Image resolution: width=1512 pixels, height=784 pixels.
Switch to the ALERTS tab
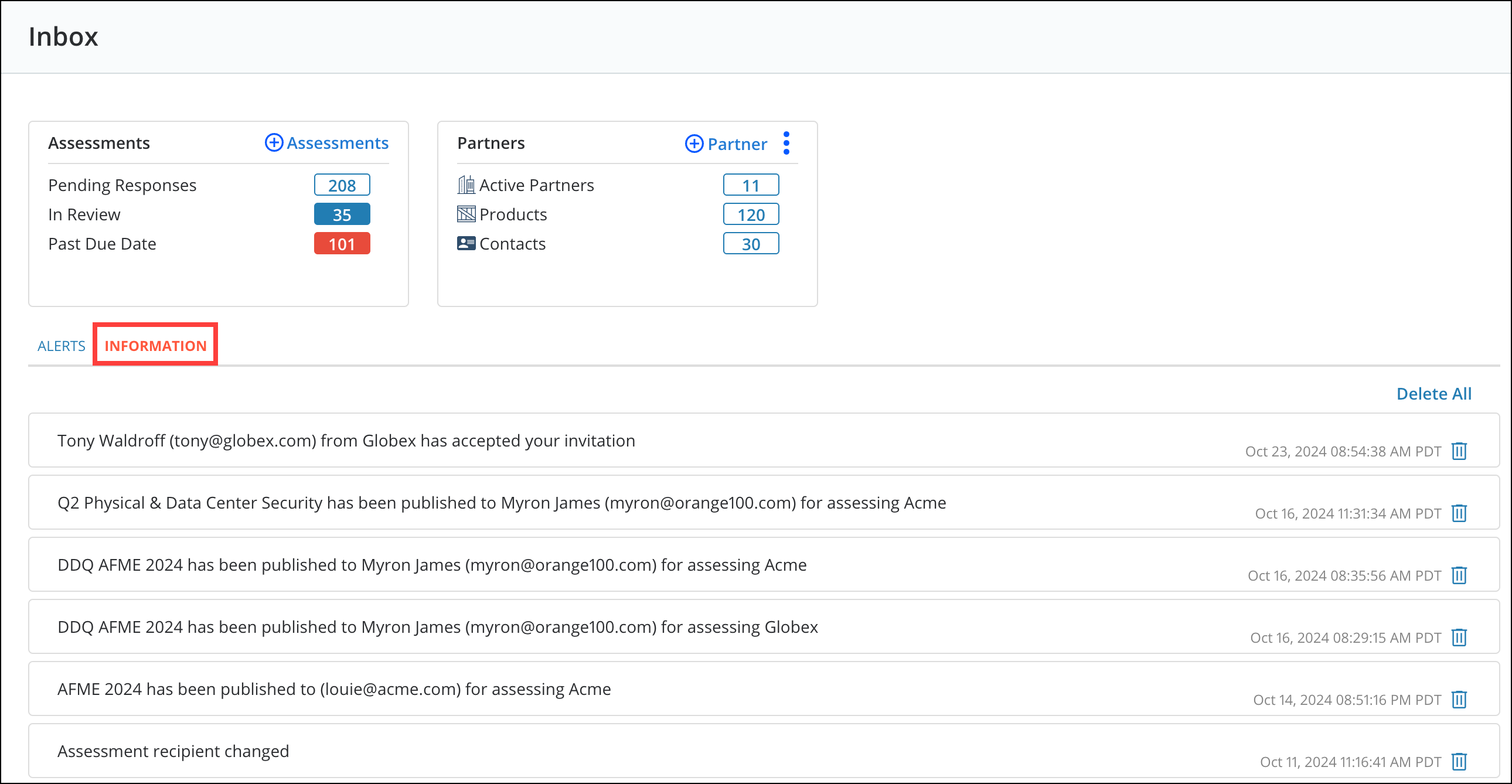pyautogui.click(x=61, y=346)
